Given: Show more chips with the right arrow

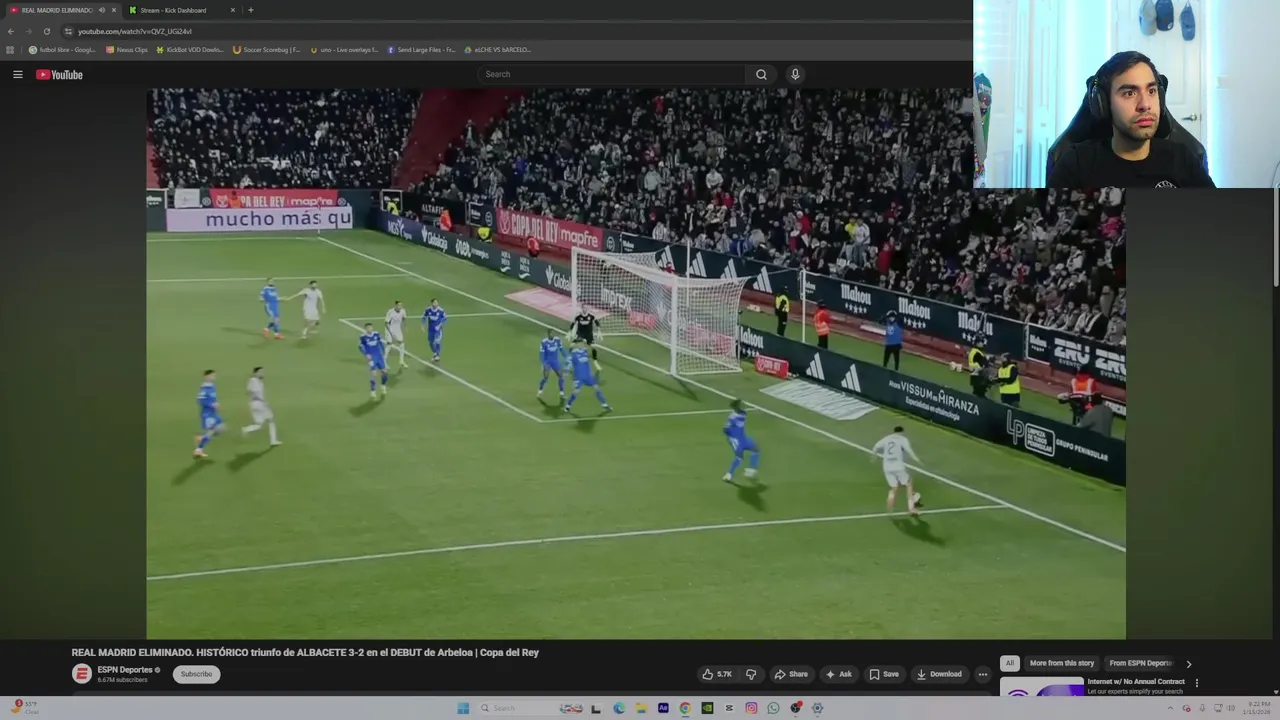Looking at the screenshot, I should (x=1189, y=664).
